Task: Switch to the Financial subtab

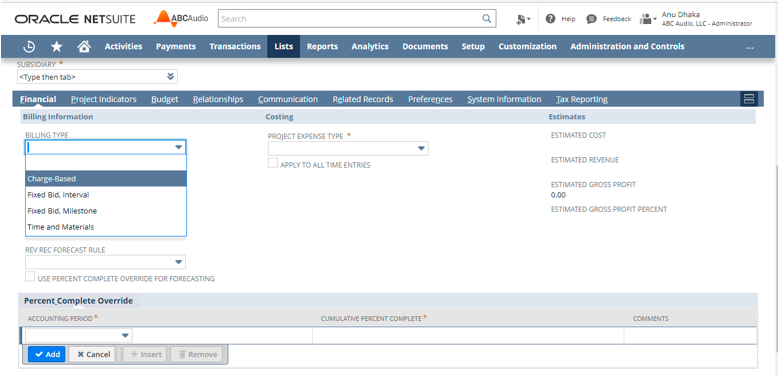Action: pos(38,99)
